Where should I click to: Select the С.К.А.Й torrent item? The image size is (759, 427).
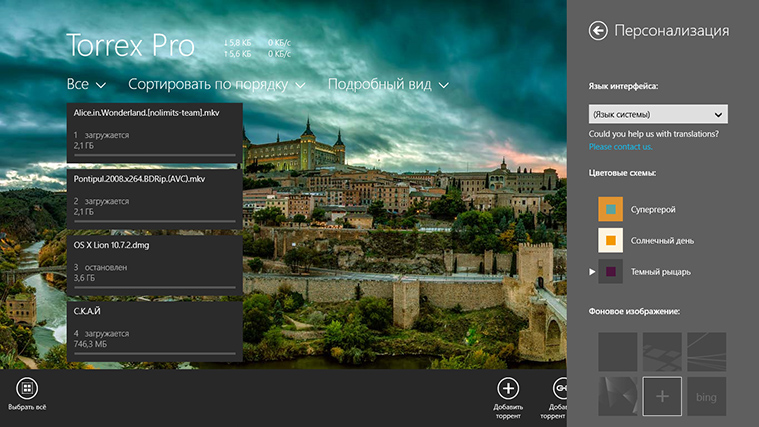(154, 332)
